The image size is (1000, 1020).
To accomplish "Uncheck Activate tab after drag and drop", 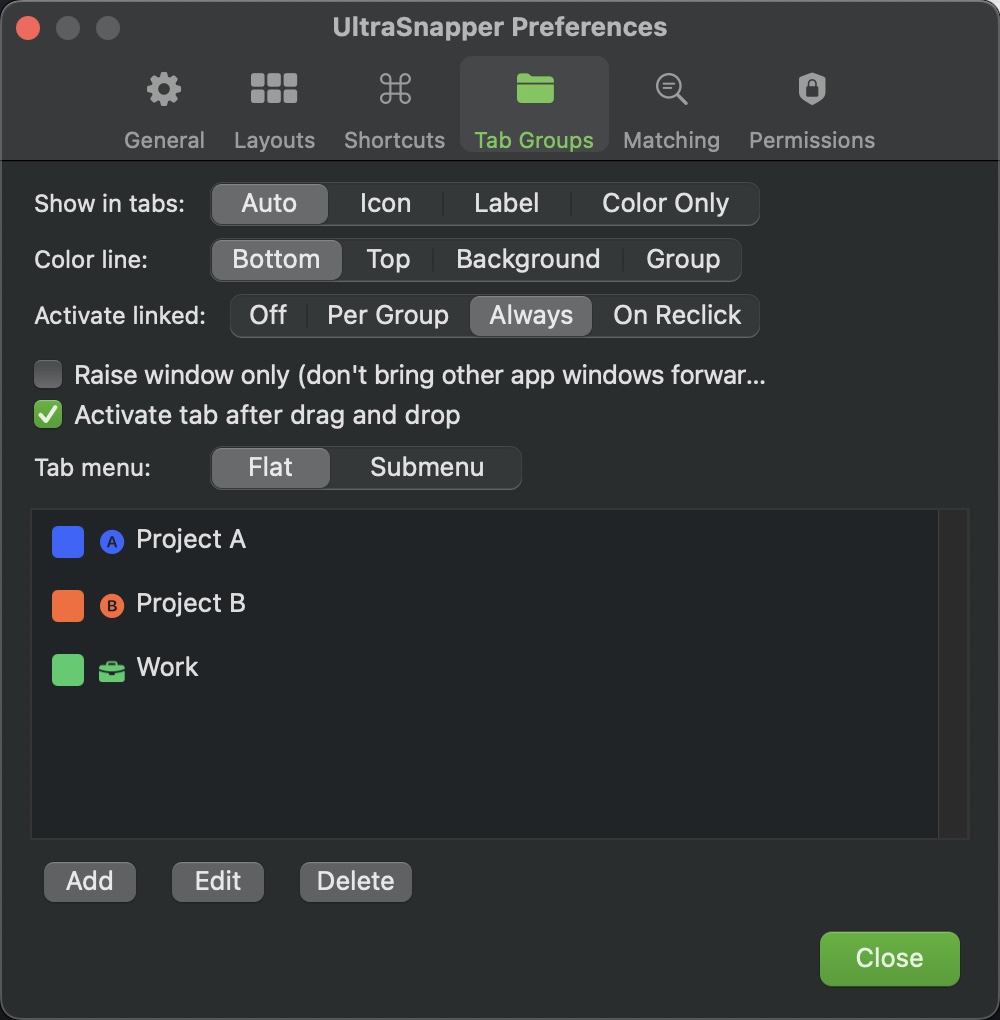I will [x=46, y=414].
